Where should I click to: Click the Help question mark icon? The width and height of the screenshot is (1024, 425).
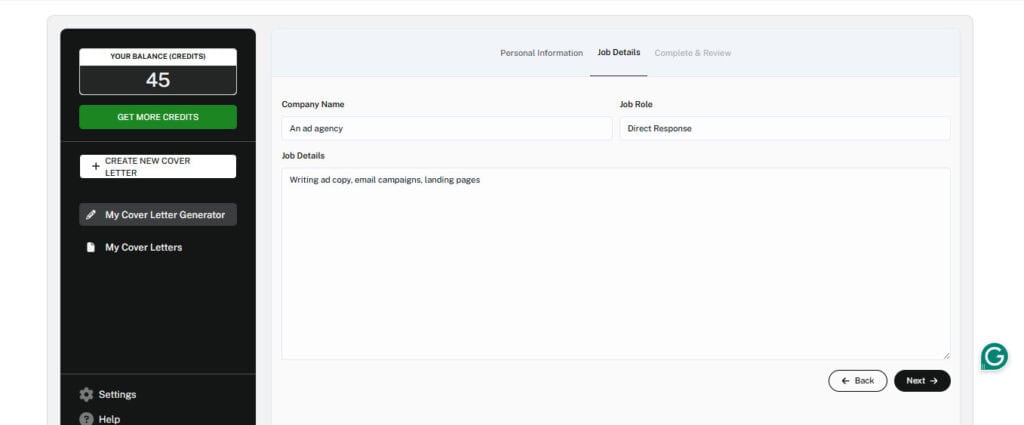click(86, 419)
